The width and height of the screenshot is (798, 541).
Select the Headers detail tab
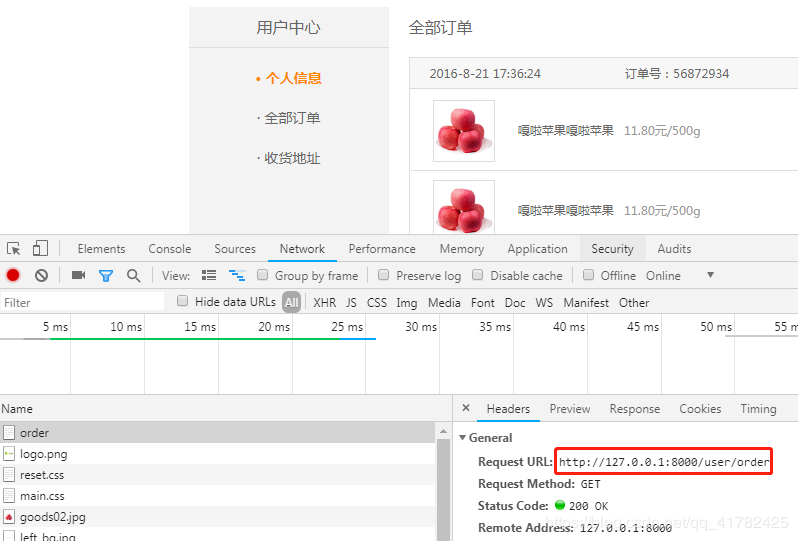click(x=508, y=409)
